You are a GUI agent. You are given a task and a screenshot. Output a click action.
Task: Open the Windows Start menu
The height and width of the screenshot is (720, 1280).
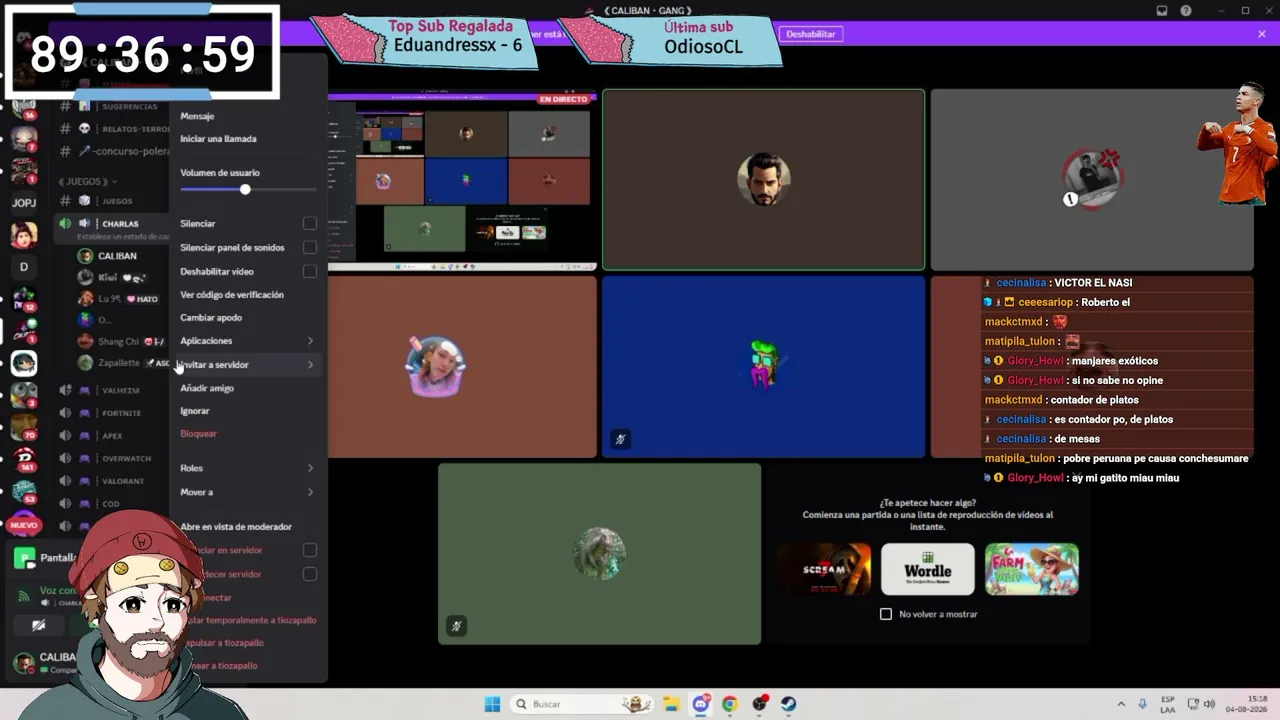tap(492, 704)
